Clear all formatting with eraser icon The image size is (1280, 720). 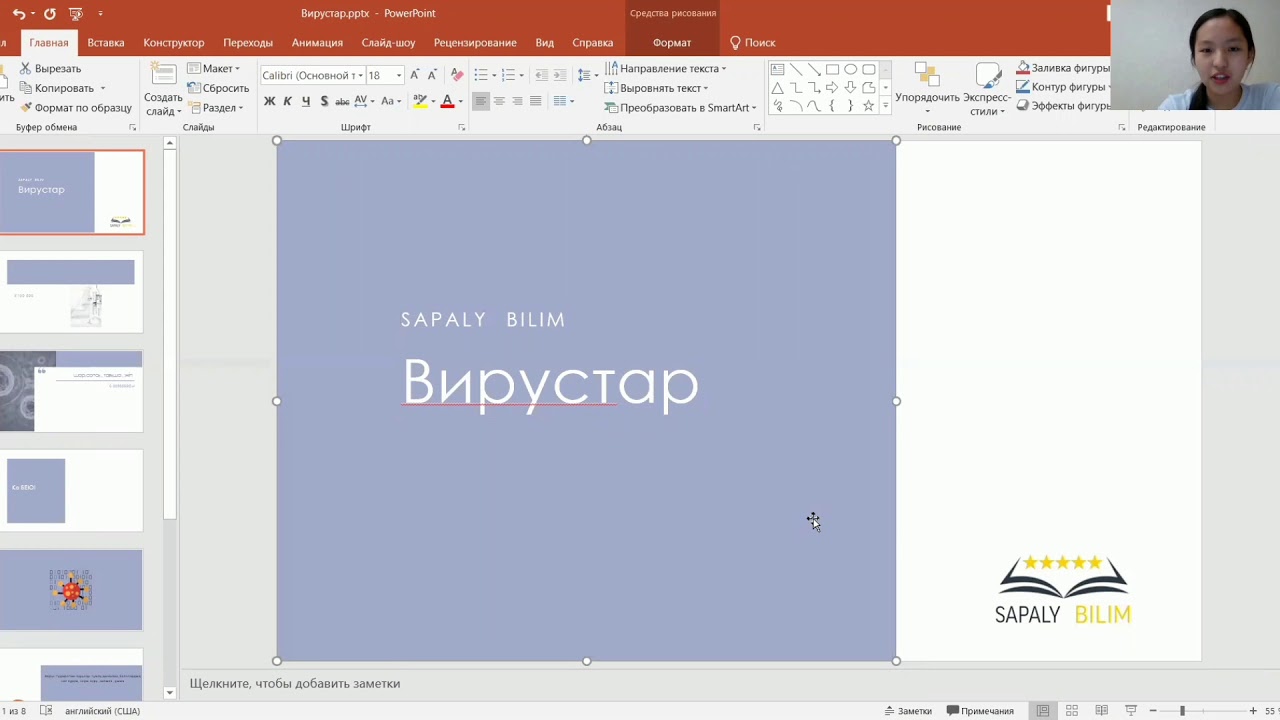pyautogui.click(x=457, y=75)
